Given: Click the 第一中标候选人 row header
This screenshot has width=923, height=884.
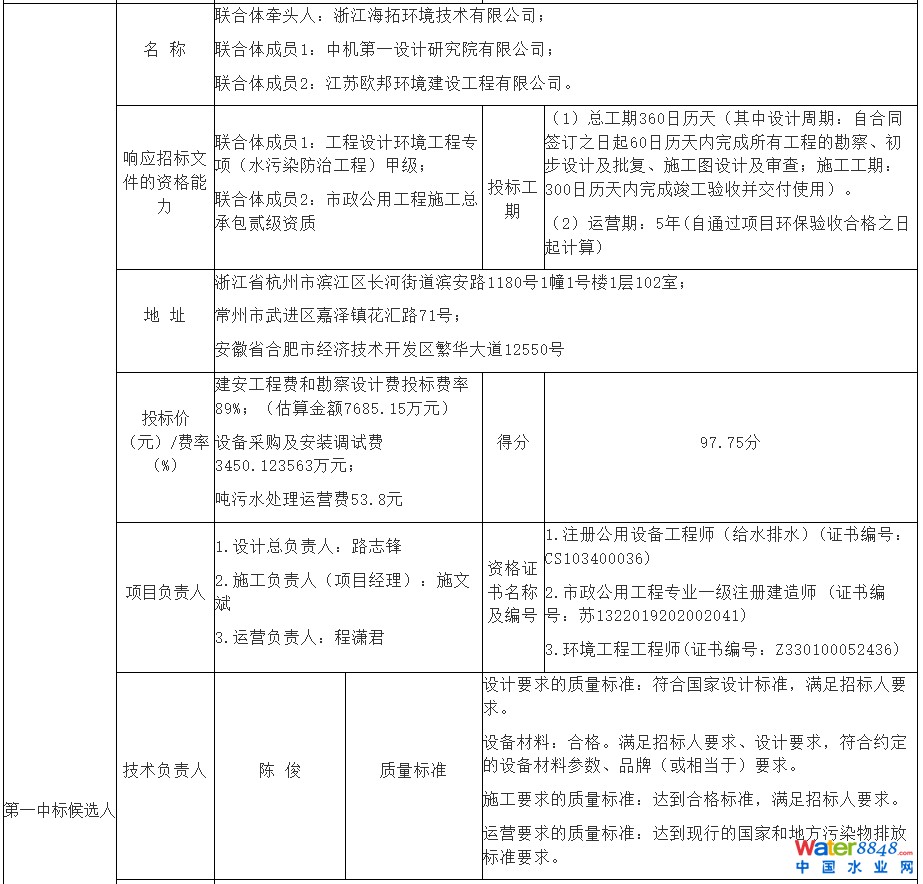Looking at the screenshot, I should (59, 810).
